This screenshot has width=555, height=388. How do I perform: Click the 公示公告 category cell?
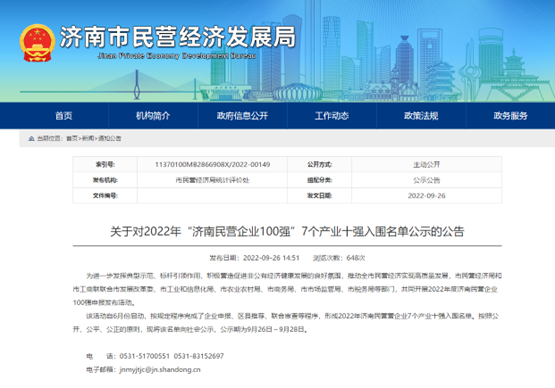coord(427,180)
